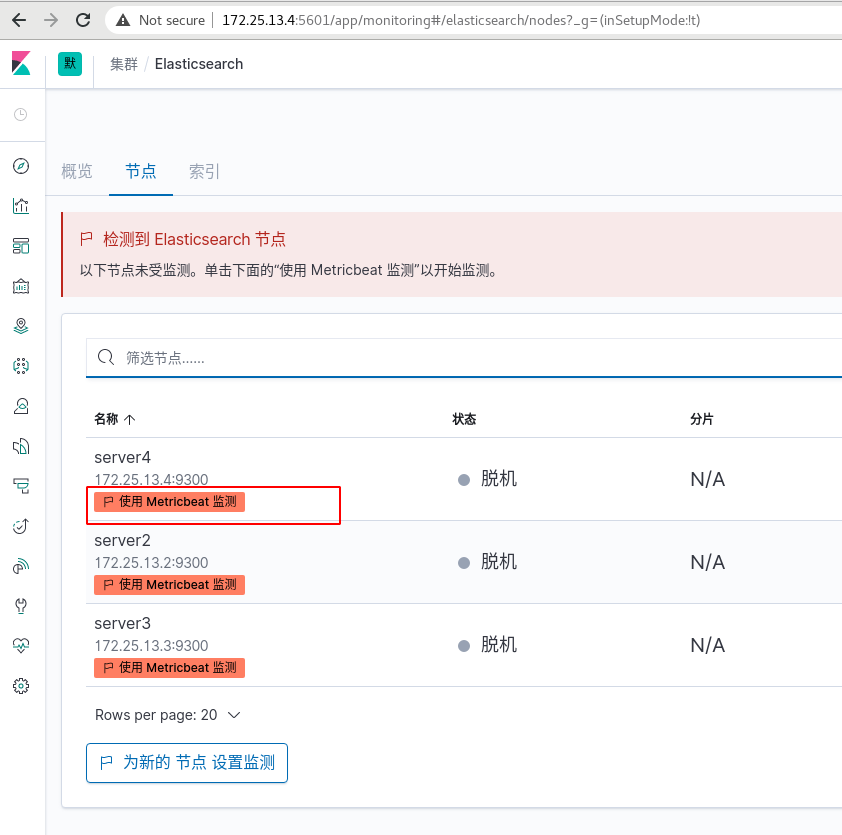842x835 pixels.
Task: Click the browser address bar URL
Action: click(461, 20)
